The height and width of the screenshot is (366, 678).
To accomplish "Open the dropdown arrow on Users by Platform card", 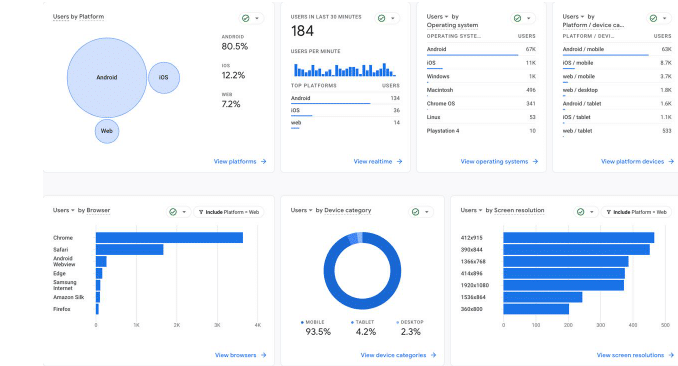I will 257,18.
